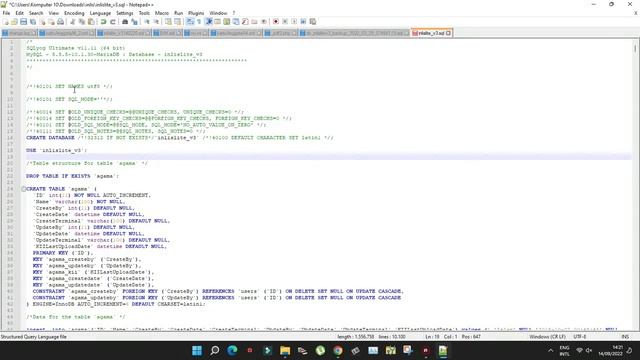Click the Open file toolbar icon
The width and height of the screenshot is (640, 360).
click(14, 21)
